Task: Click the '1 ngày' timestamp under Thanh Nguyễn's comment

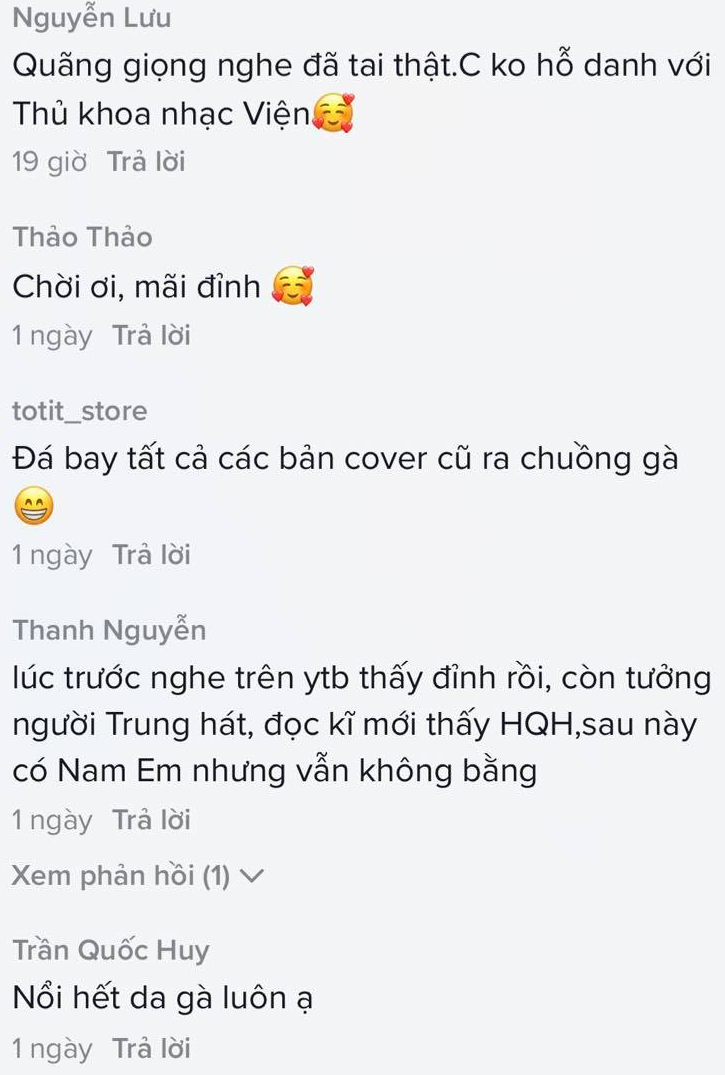Action: pyautogui.click(x=52, y=821)
